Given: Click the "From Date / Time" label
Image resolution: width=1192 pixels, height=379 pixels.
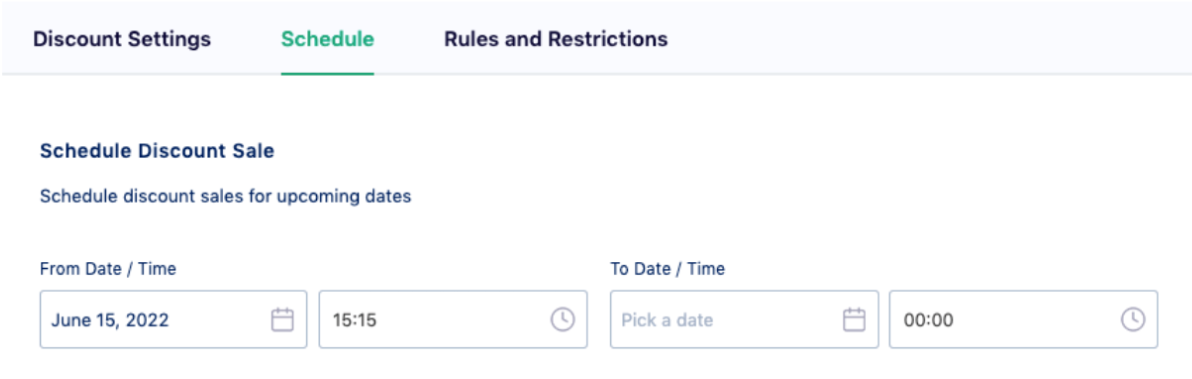Looking at the screenshot, I should tap(108, 269).
